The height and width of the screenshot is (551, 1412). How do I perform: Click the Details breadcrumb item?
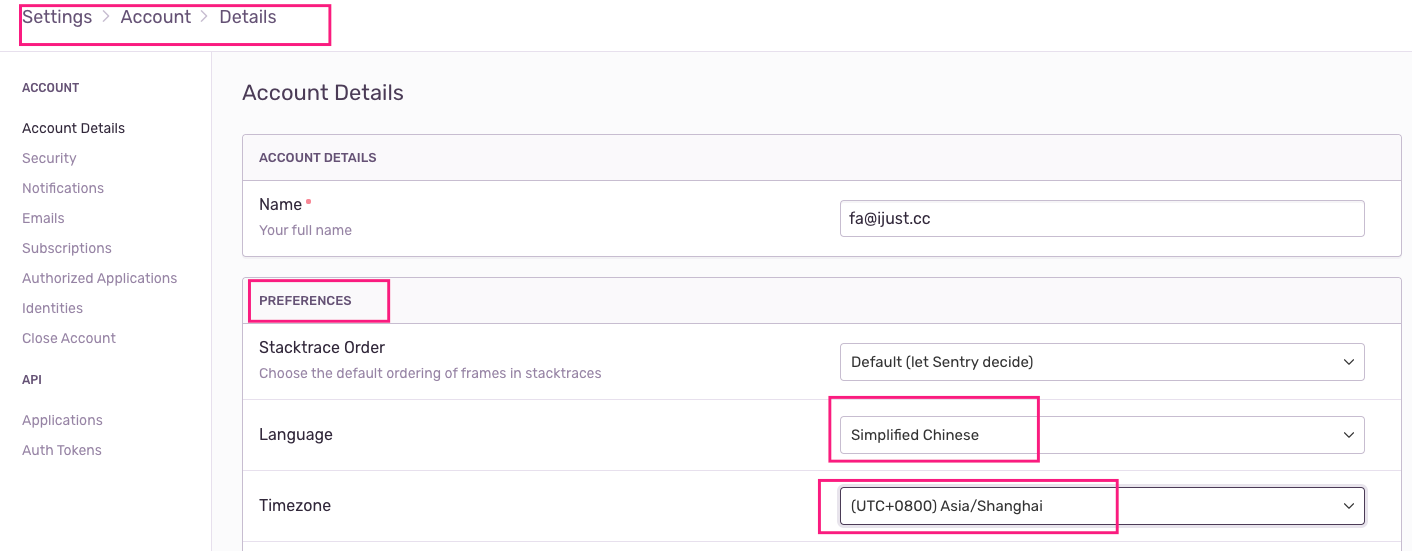coord(248,17)
